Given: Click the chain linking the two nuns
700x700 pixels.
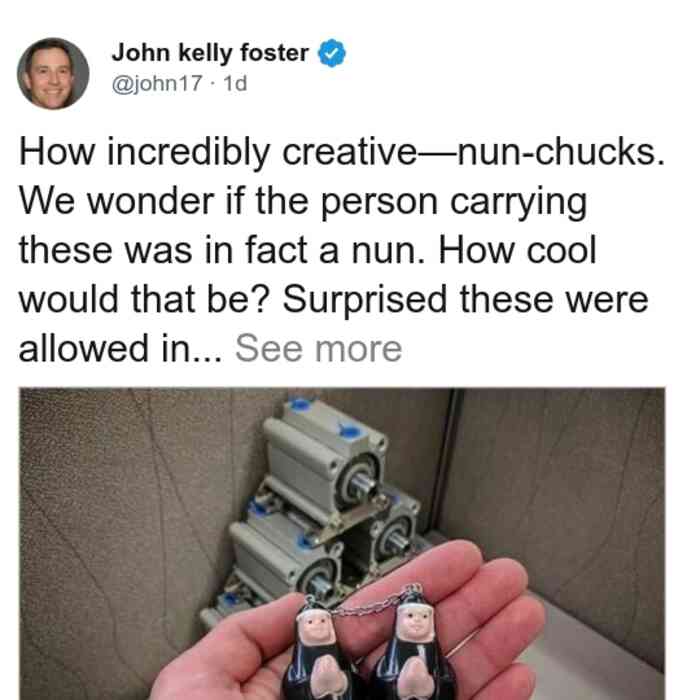Looking at the screenshot, I should click(x=365, y=605).
